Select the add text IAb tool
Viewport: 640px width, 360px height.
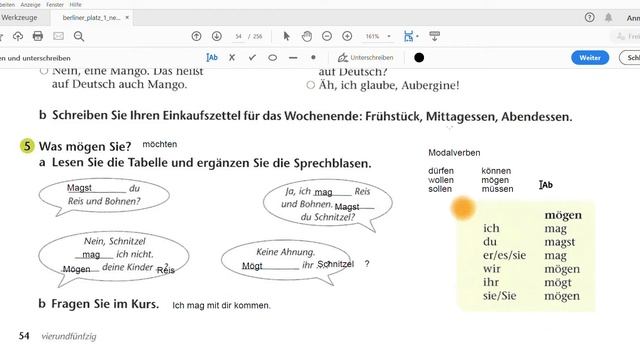pyautogui.click(x=212, y=58)
